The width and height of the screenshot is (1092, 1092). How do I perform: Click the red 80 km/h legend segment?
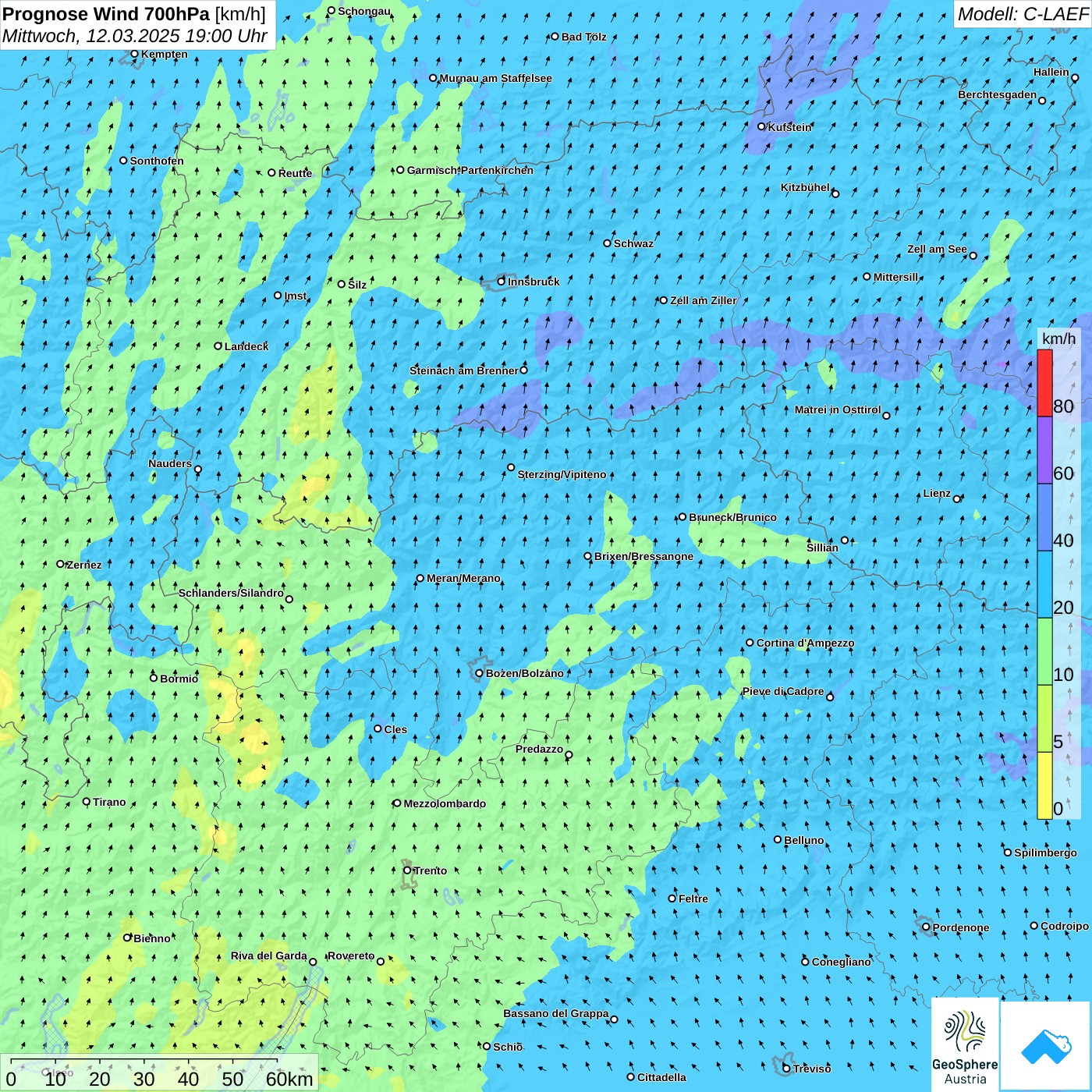1044,383
